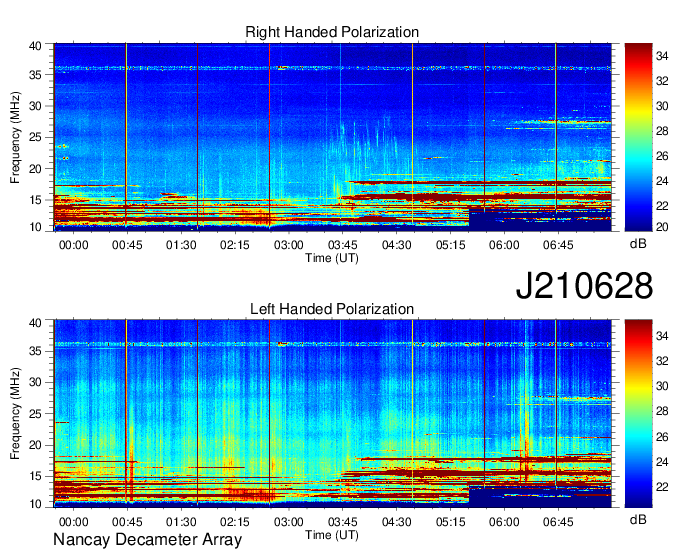This screenshot has height=552, width=680.
Task: Click 24 dB tick on Right Handed colorbar
Action: [x=662, y=181]
